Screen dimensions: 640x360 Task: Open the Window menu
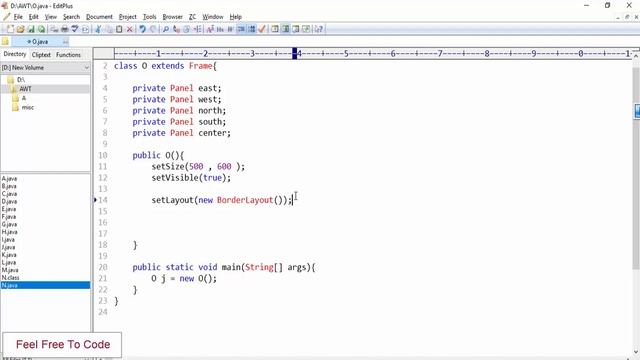(213, 17)
